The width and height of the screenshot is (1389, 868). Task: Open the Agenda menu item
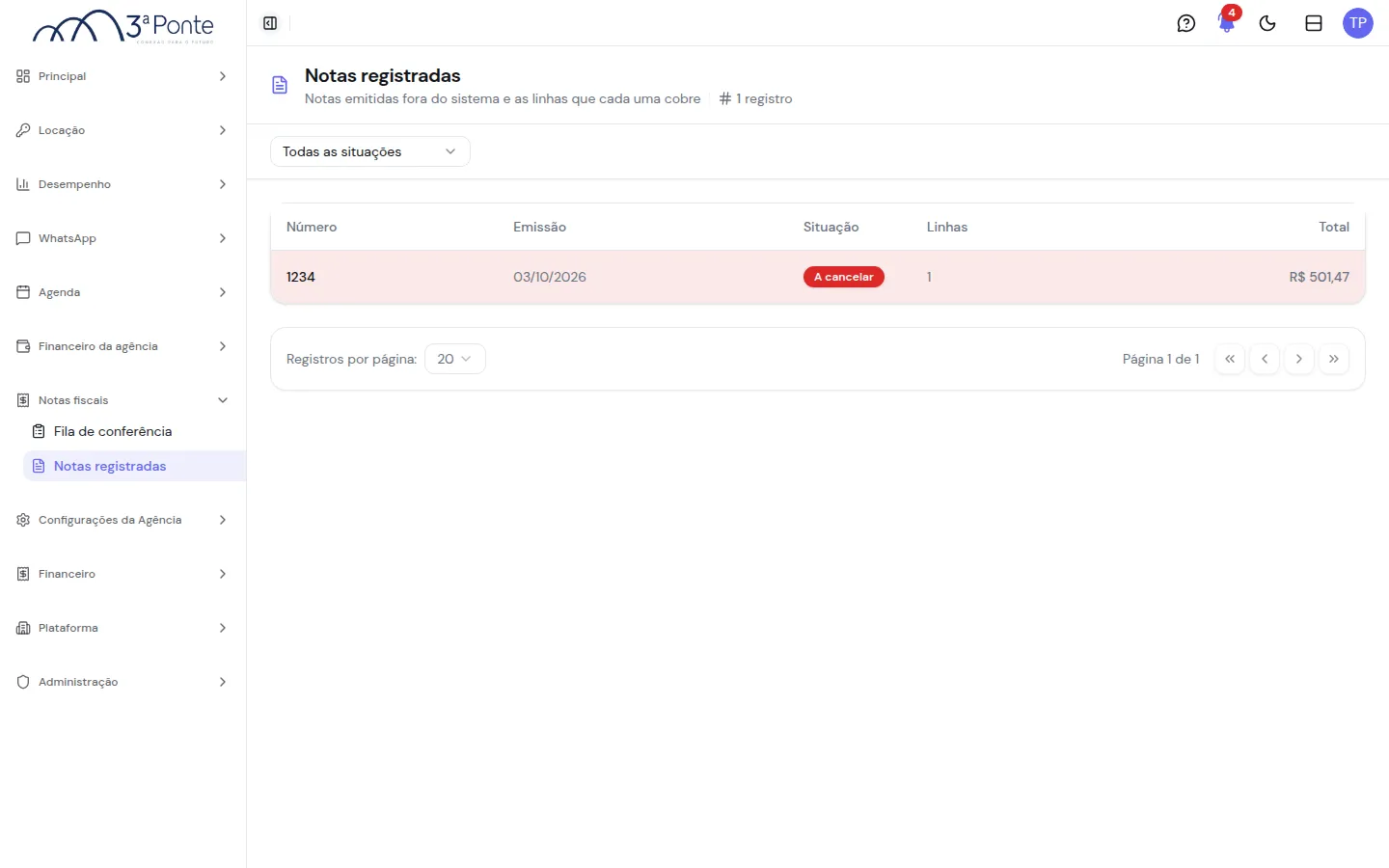click(123, 292)
